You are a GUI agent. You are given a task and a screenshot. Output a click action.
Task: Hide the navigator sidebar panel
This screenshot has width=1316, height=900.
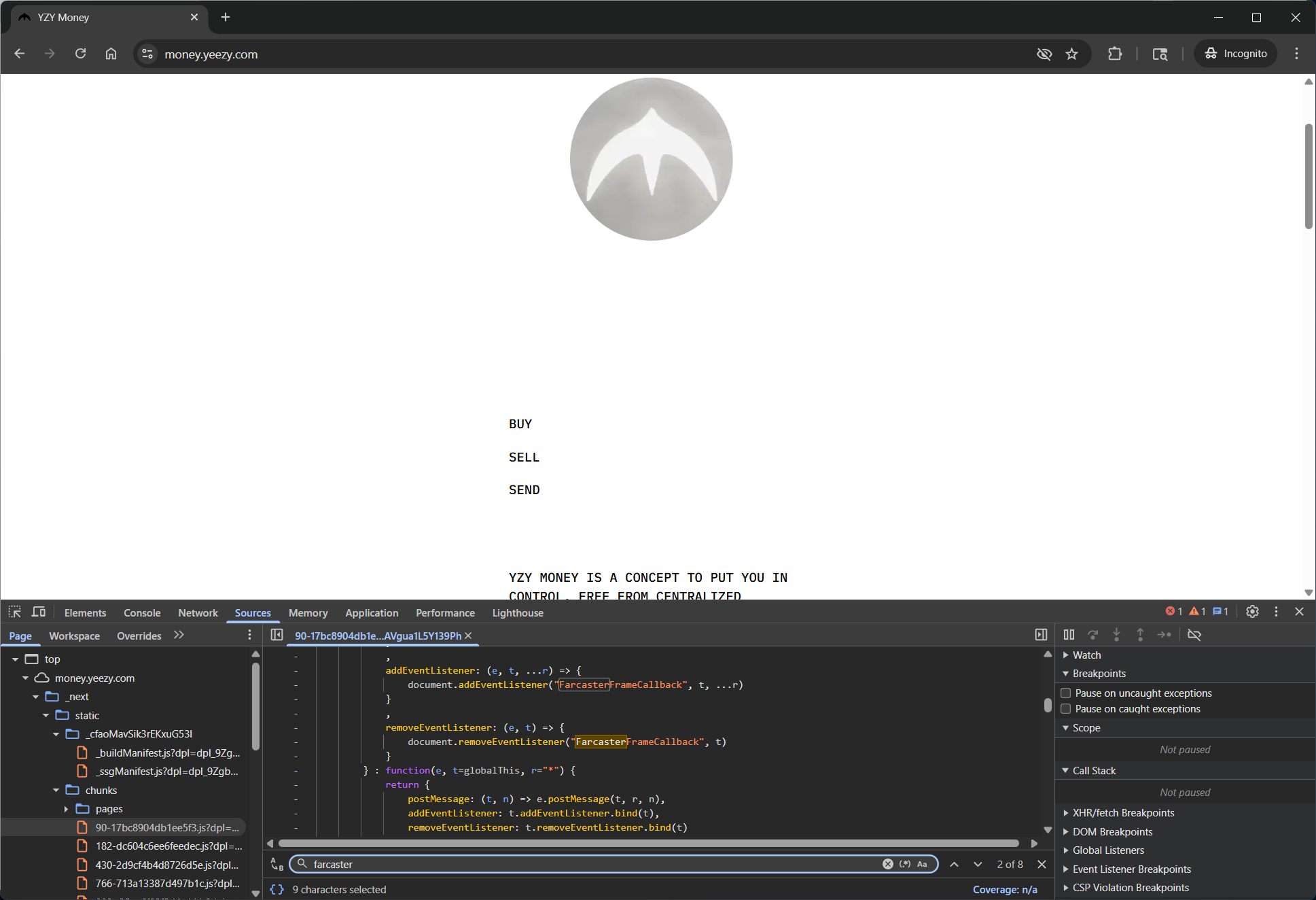[x=277, y=635]
